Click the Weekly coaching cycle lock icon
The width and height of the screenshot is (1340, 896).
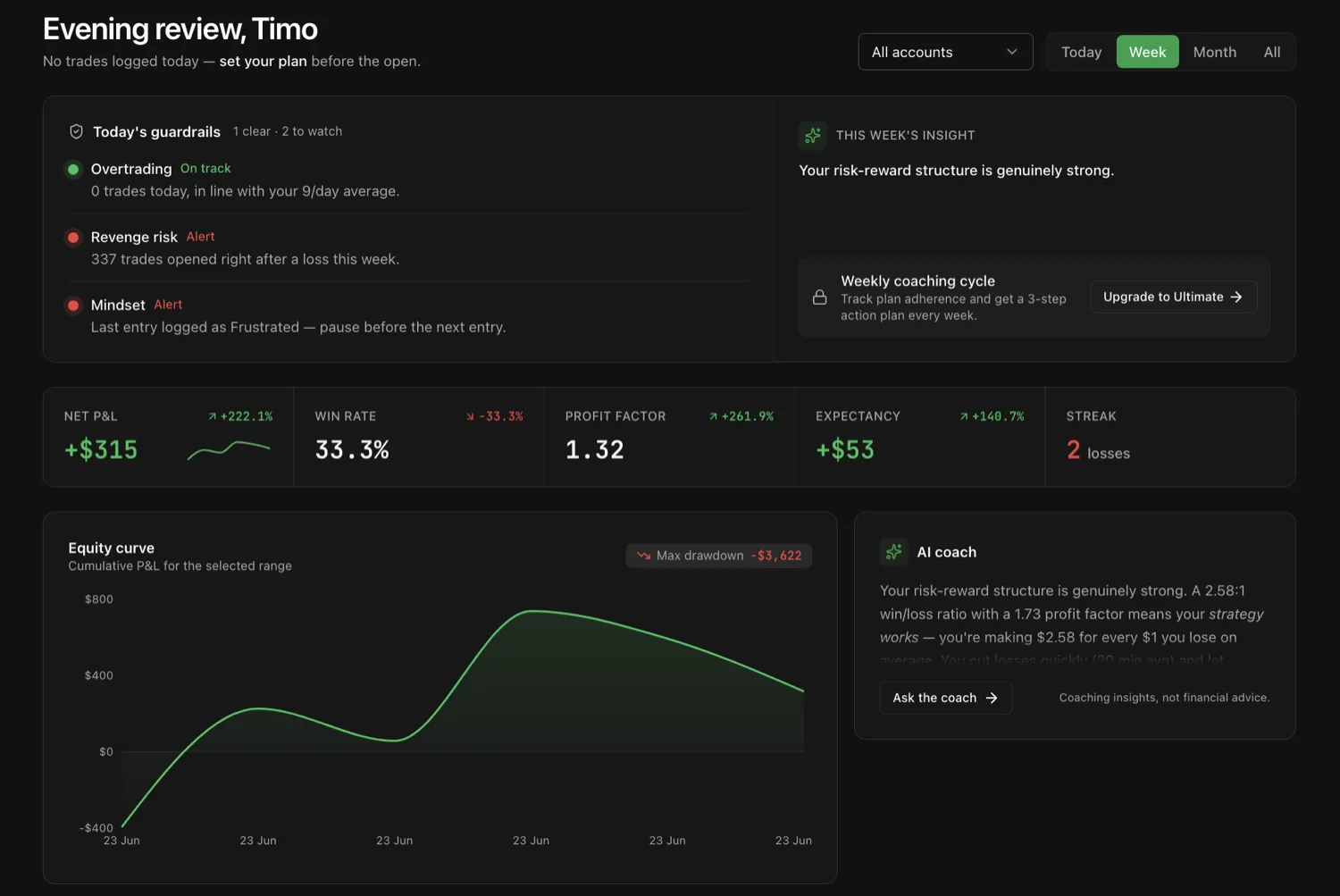tap(819, 297)
